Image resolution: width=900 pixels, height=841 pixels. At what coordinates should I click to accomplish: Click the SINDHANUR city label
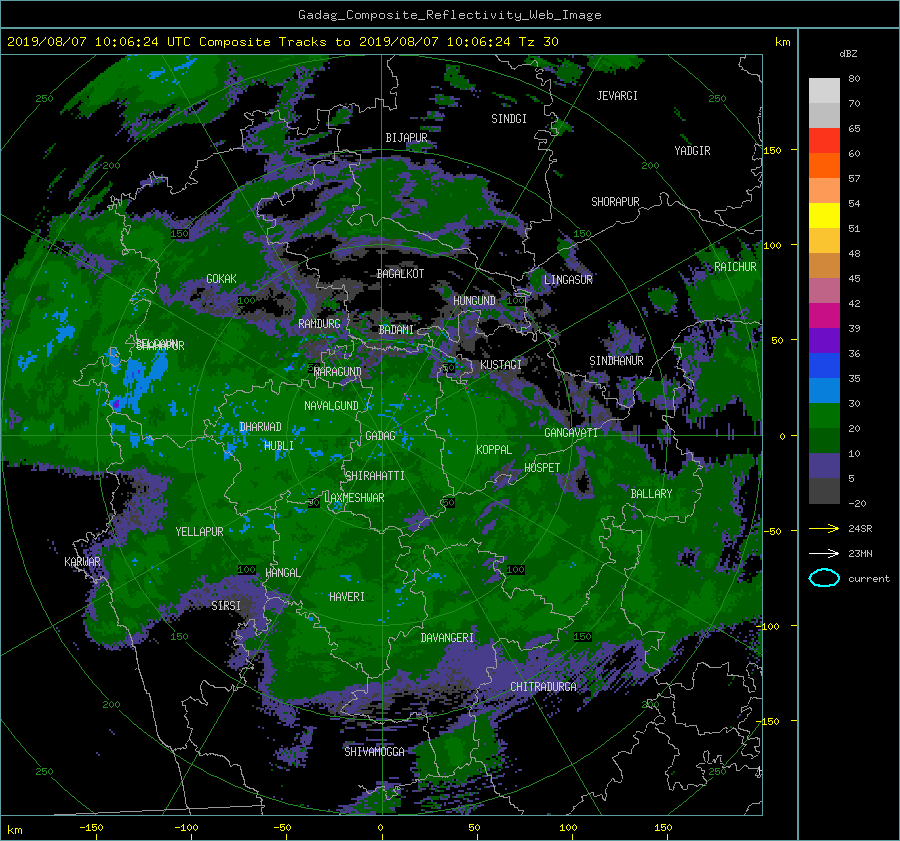pyautogui.click(x=616, y=361)
